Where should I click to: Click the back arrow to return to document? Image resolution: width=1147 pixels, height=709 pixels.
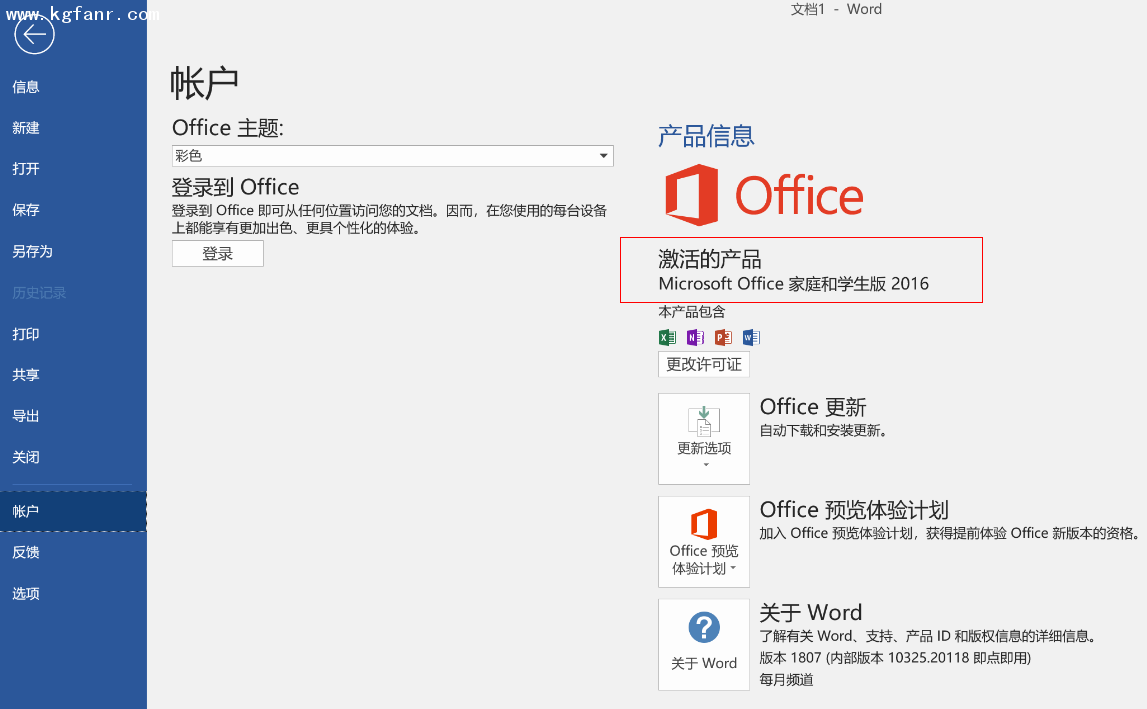35,36
